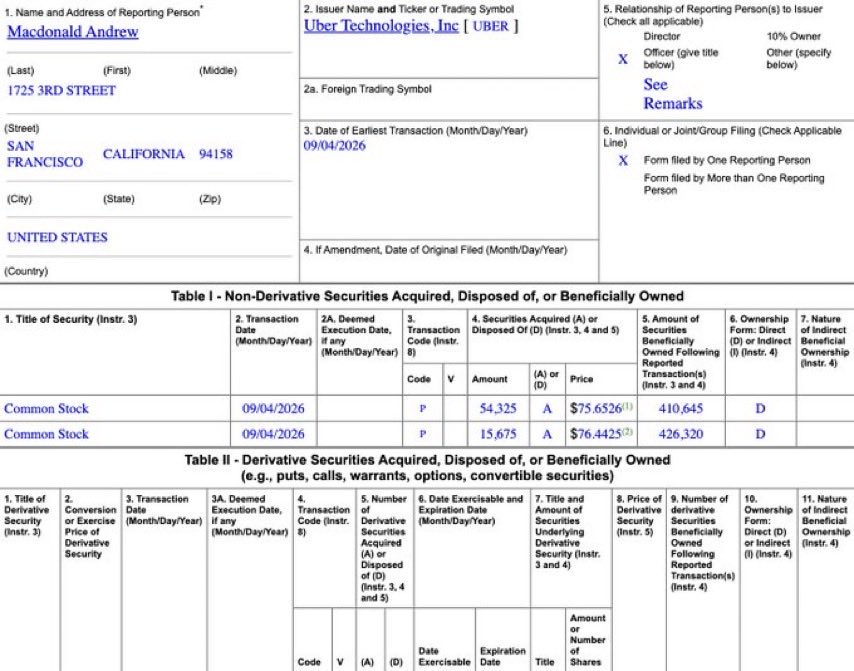This screenshot has height=671, width=854.
Task: Toggle the X beside Form filed by One Reporting Person
Action: pos(623,160)
